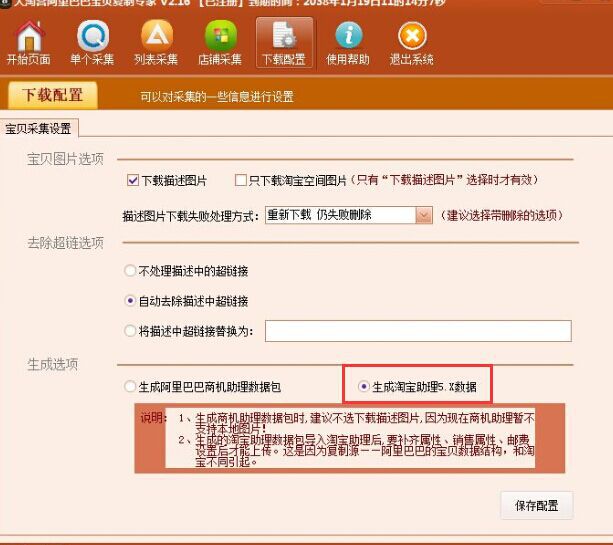Switch to the 宝贝采集设置 tab

tap(38, 128)
